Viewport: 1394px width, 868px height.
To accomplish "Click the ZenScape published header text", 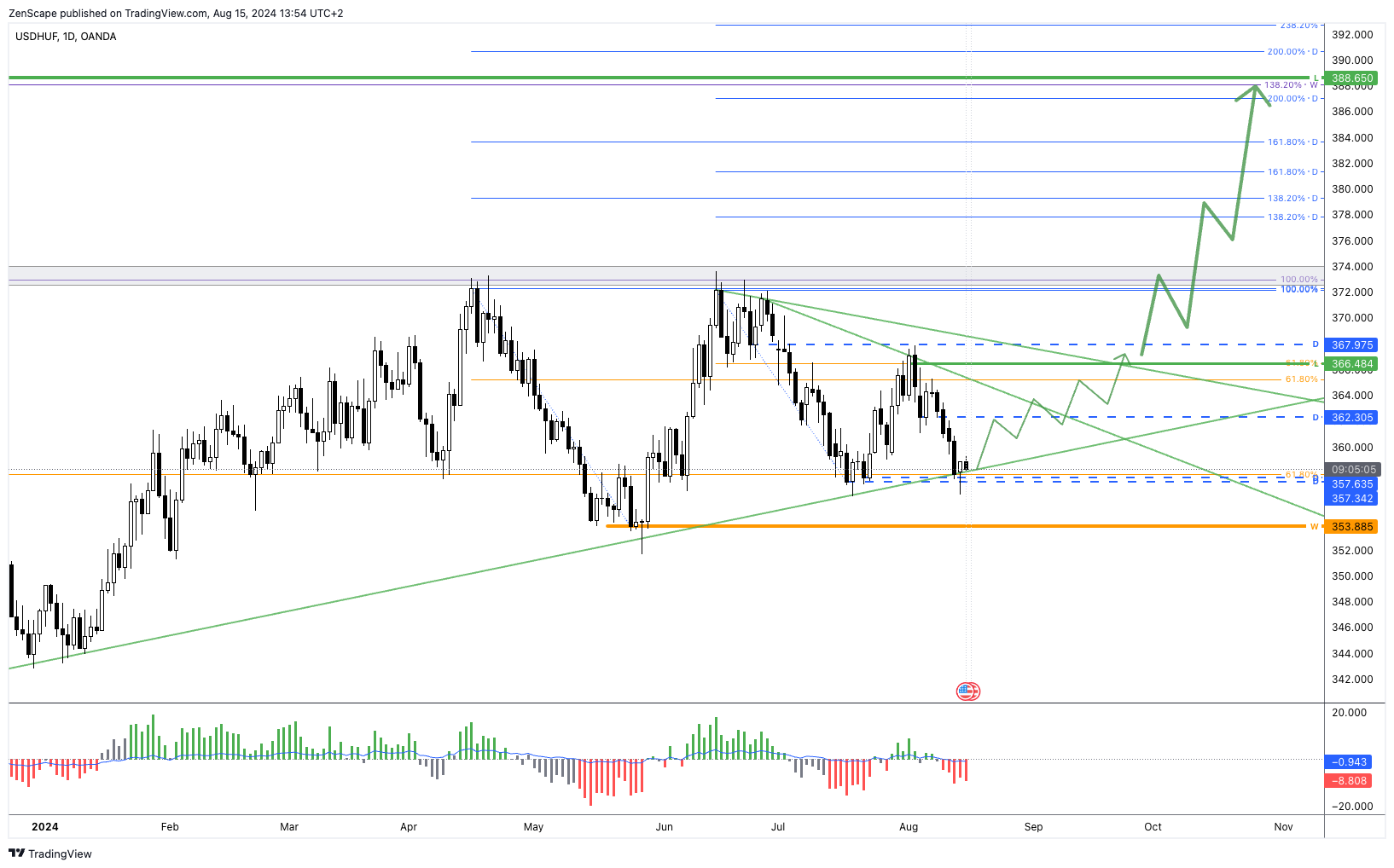I will pyautogui.click(x=176, y=14).
